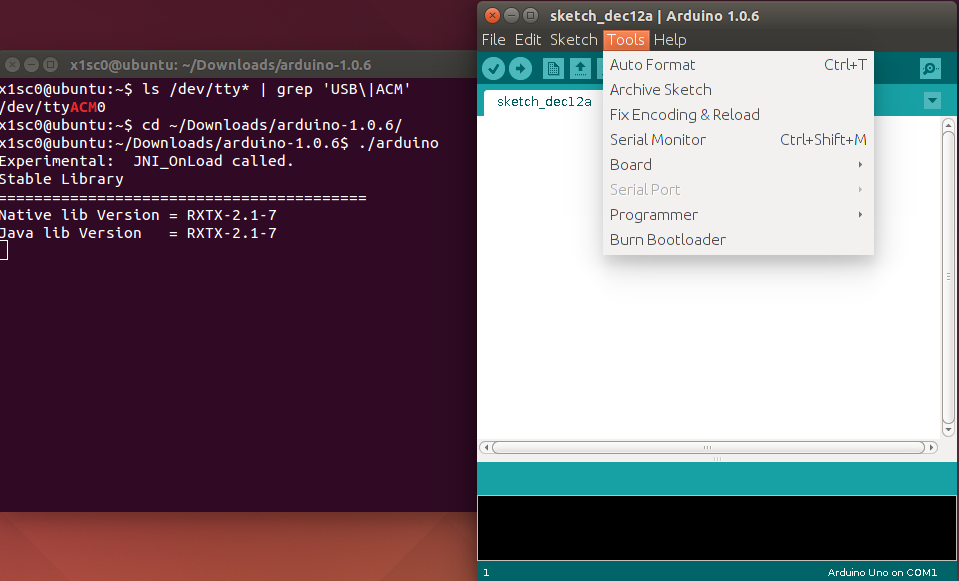Open the File menu

tap(494, 40)
